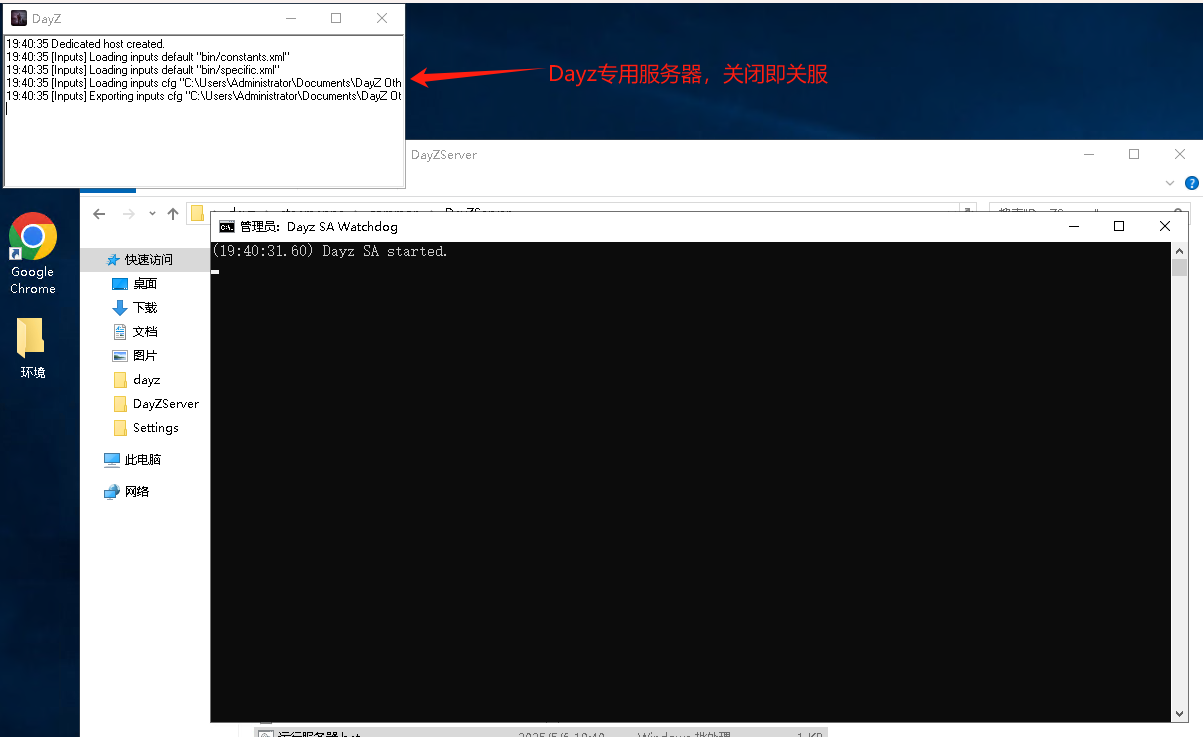Close the DayZ dedicated server window
The image size is (1203, 737).
(x=382, y=18)
